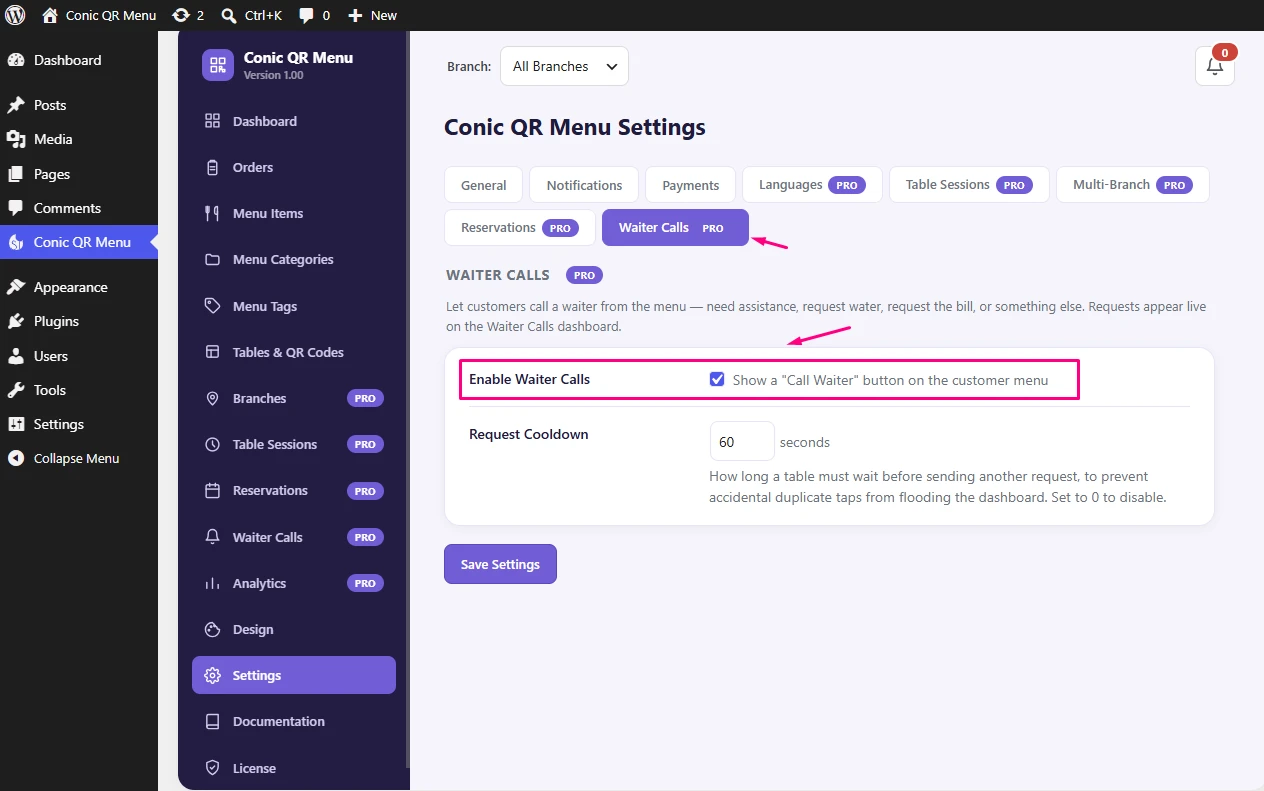
Task: Open Menu Categories in the plugin sidebar
Action: 294,259
